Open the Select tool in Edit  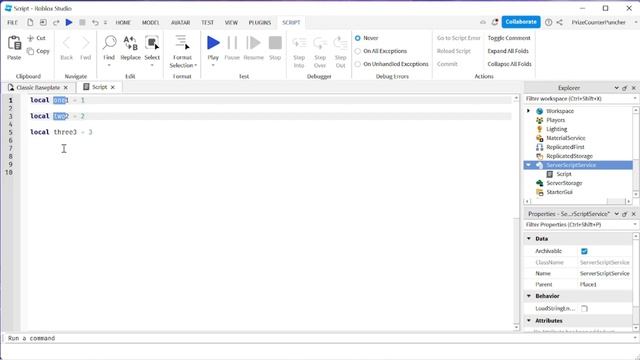152,43
